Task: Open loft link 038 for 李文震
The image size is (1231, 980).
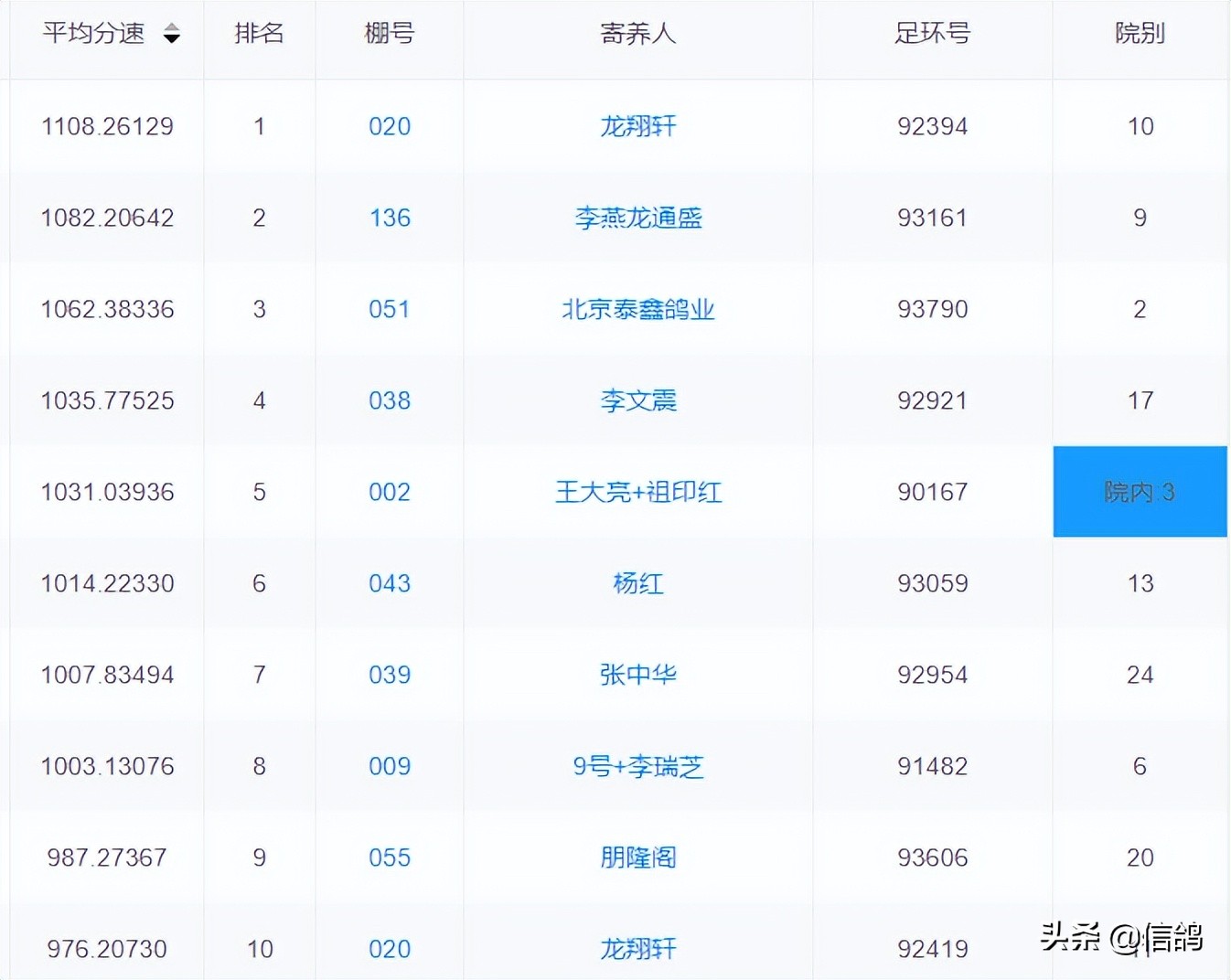Action: (x=389, y=400)
